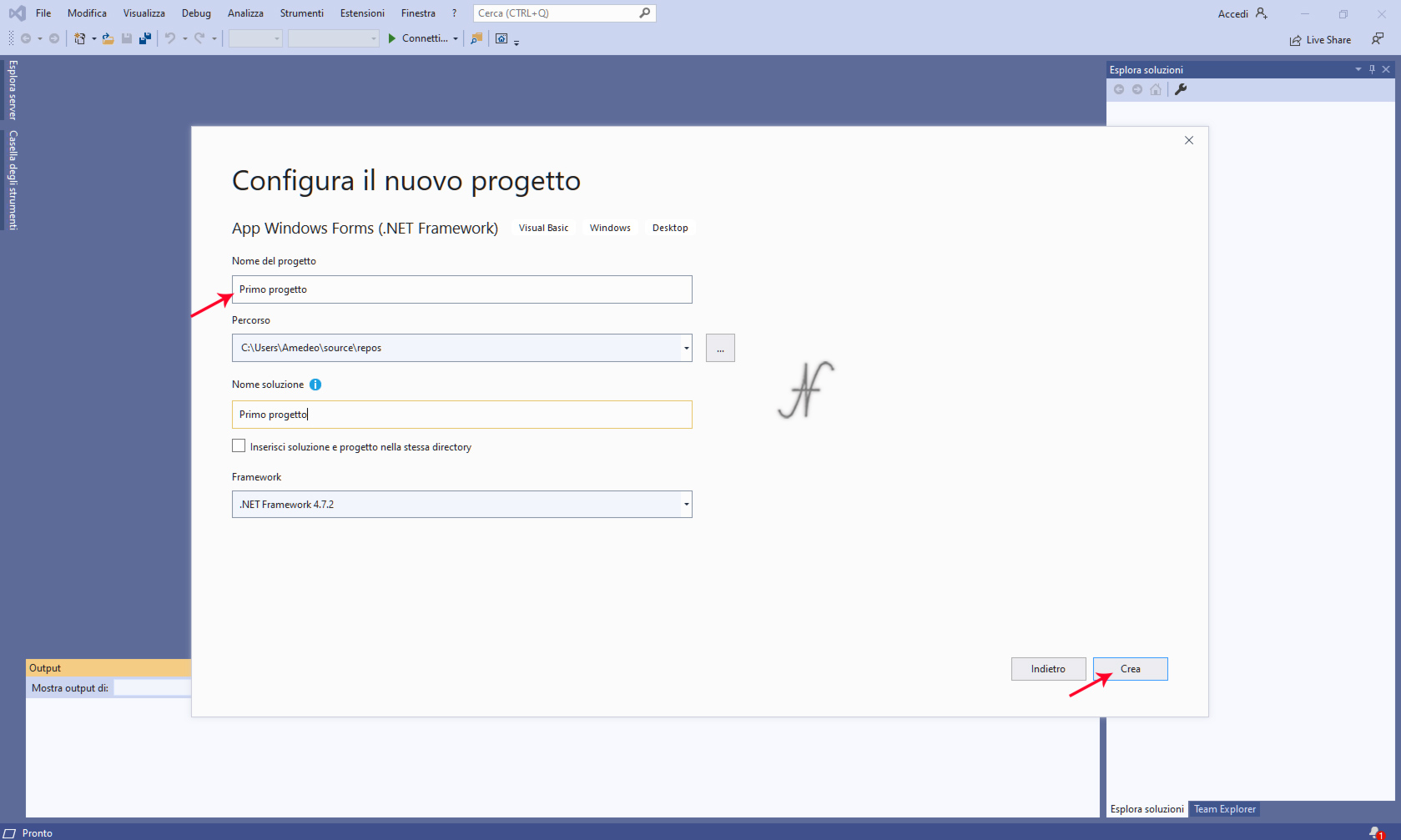Click the notifications icon in status bar
This screenshot has width=1401, height=840.
tap(1375, 832)
